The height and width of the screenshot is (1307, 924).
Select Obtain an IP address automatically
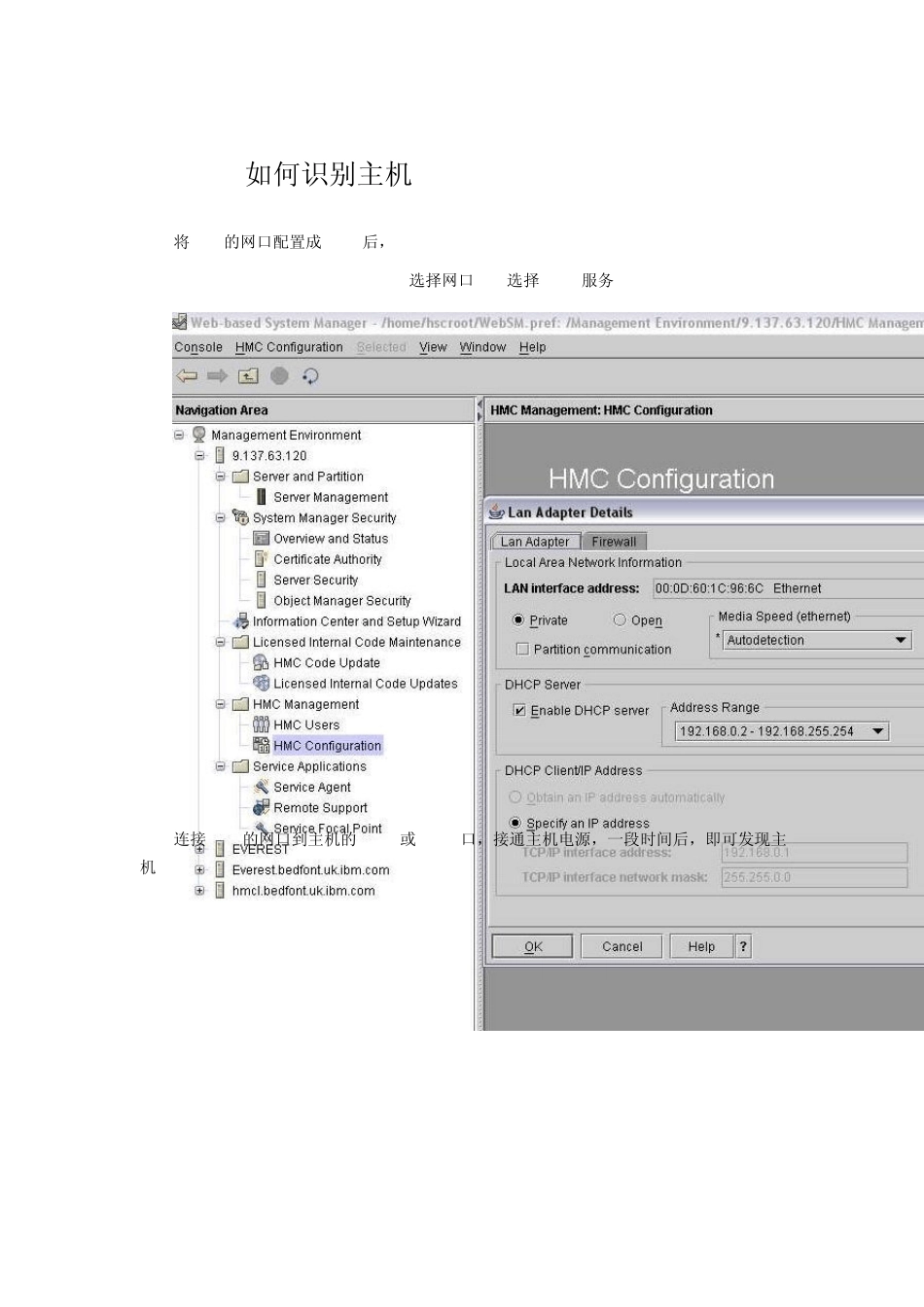pos(515,796)
